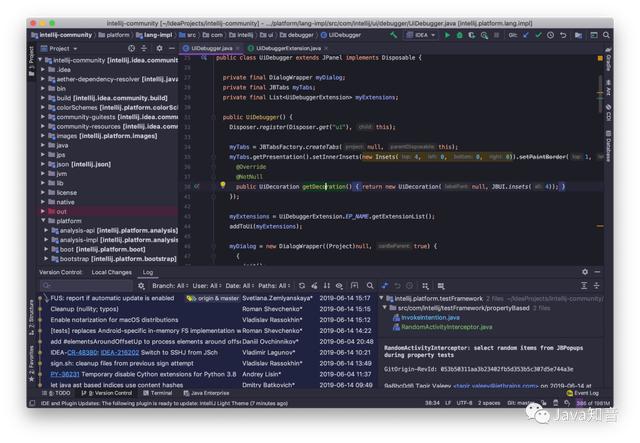The width and height of the screenshot is (640, 443).
Task: Click the UTF-8 encoding in status bar
Action: 464,403
